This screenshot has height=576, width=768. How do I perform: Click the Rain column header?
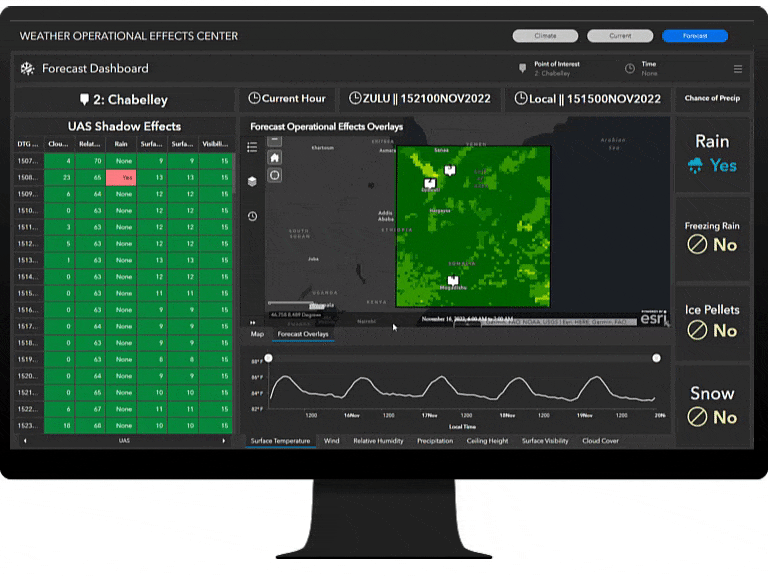[x=121, y=144]
